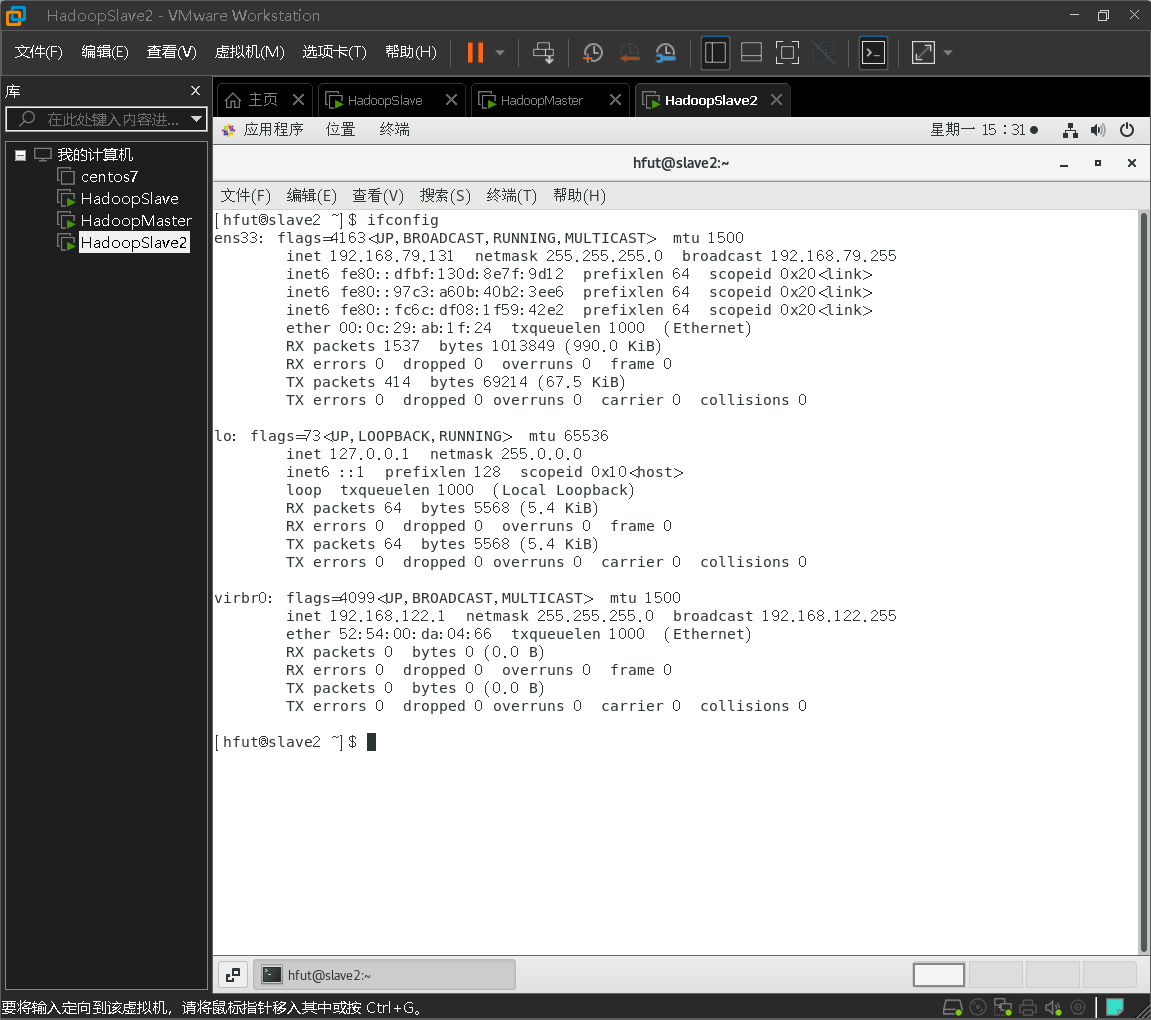
Task: Click the terminal vertical scrollbar
Action: tap(1144, 581)
